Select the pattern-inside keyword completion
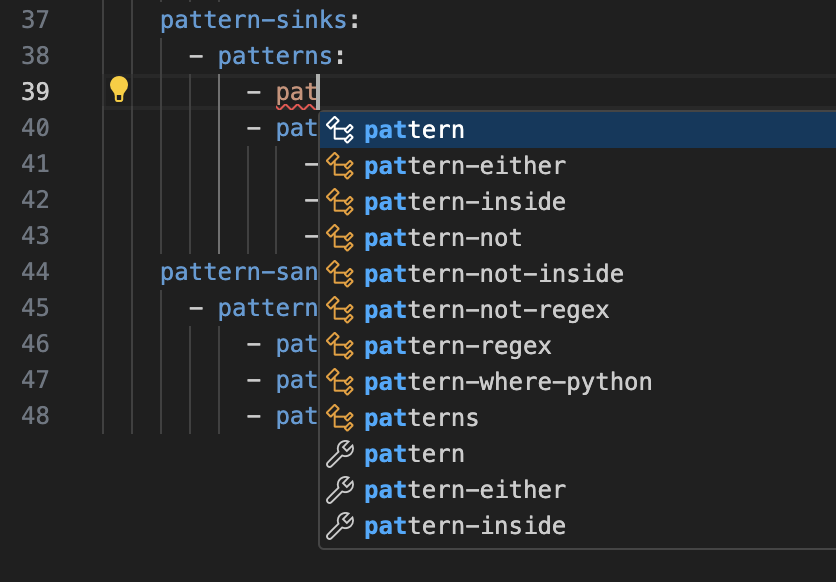This screenshot has width=836, height=582. click(463, 201)
